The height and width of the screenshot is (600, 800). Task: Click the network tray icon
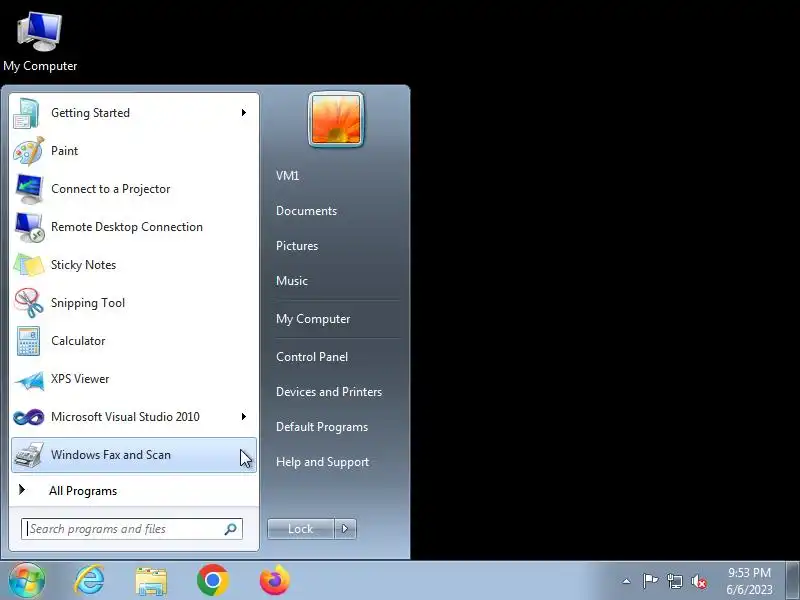(x=674, y=581)
